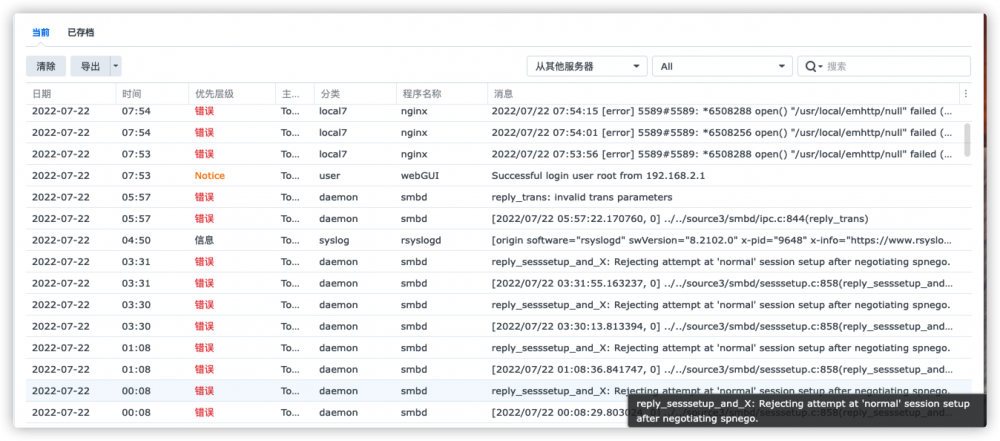
Task: Sort by the 时间 column header
Action: point(152,94)
